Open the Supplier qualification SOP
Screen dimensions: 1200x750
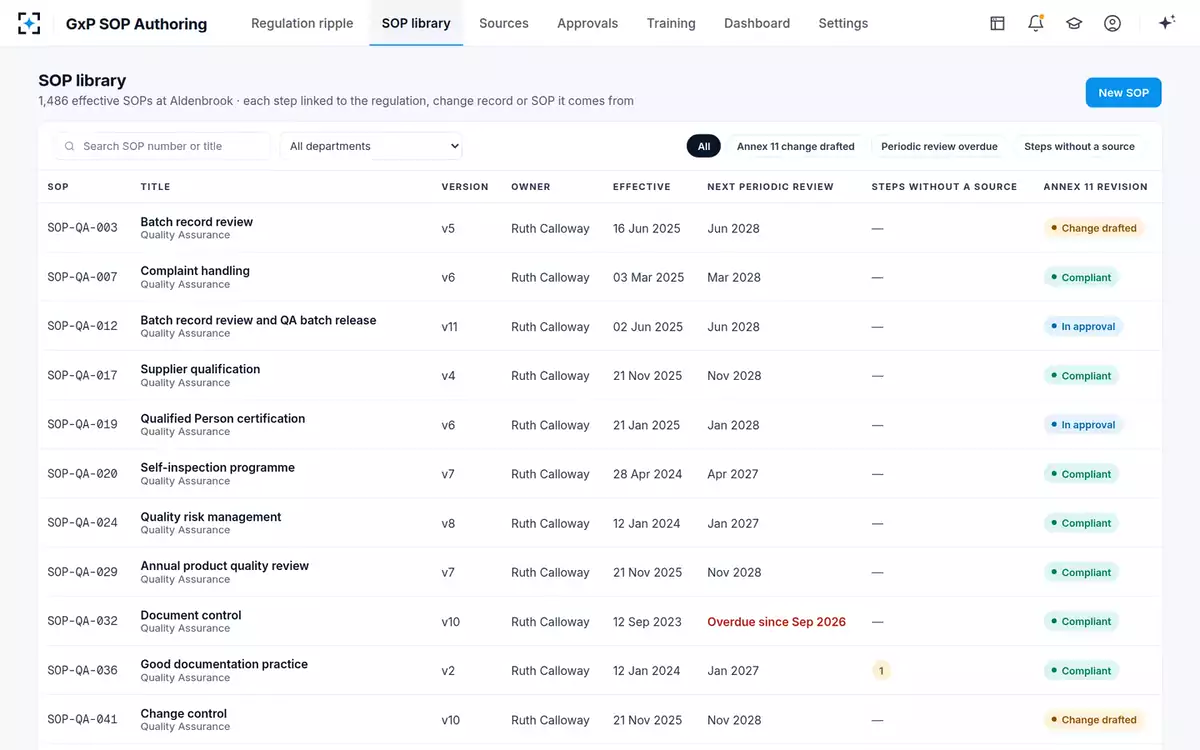(x=200, y=369)
